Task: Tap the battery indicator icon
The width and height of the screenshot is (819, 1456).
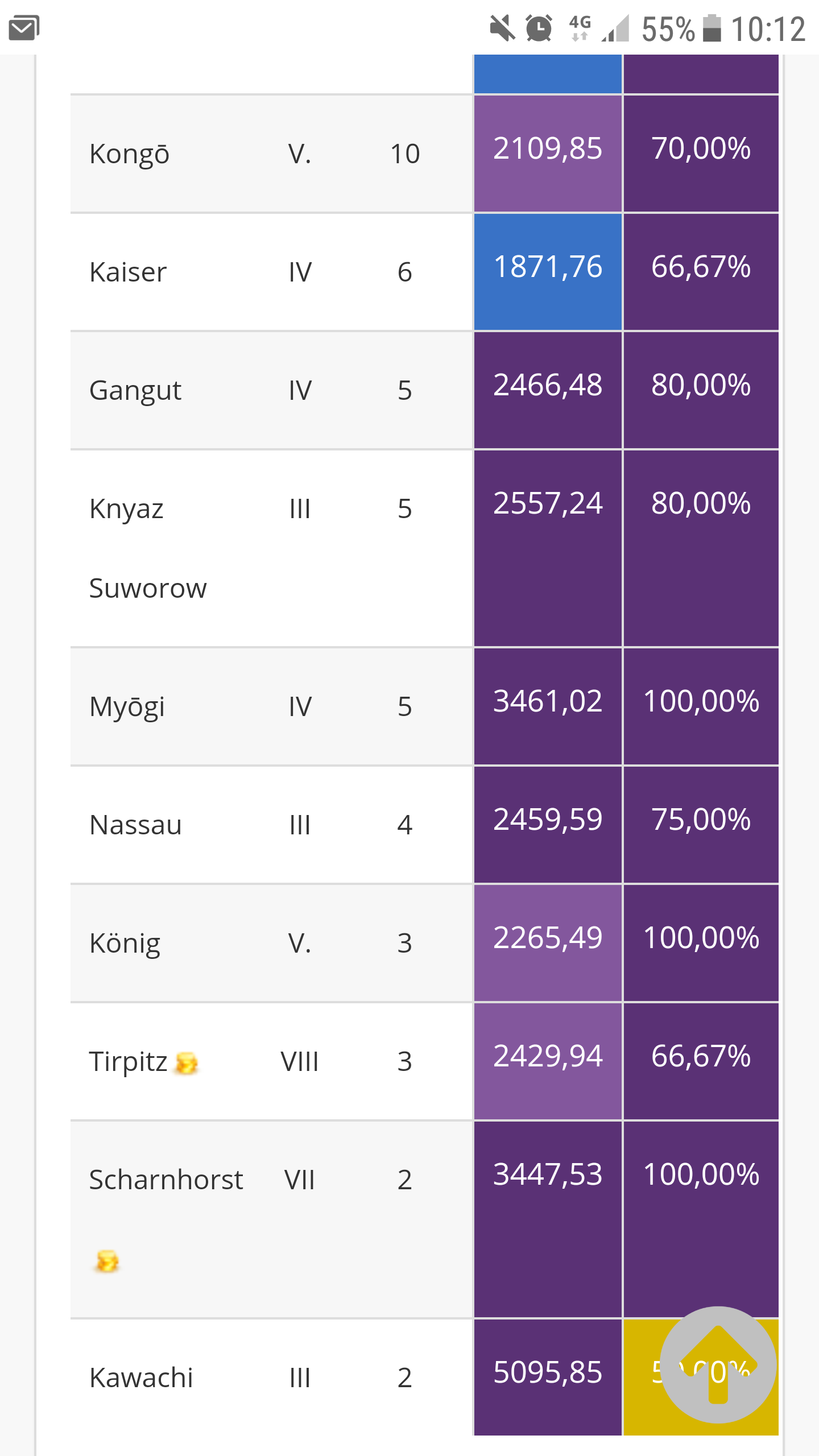Action: click(x=712, y=28)
